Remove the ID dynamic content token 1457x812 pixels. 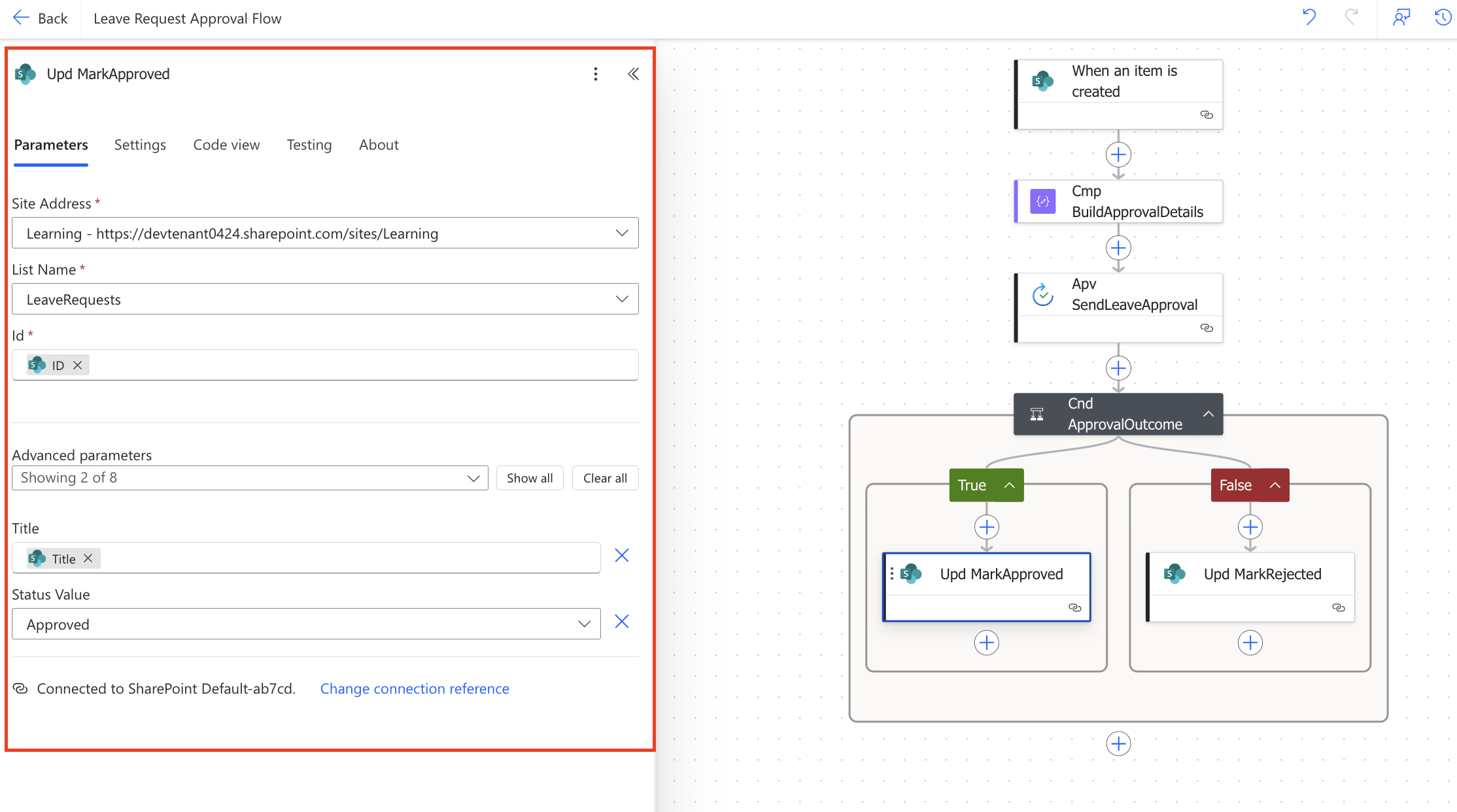77,365
